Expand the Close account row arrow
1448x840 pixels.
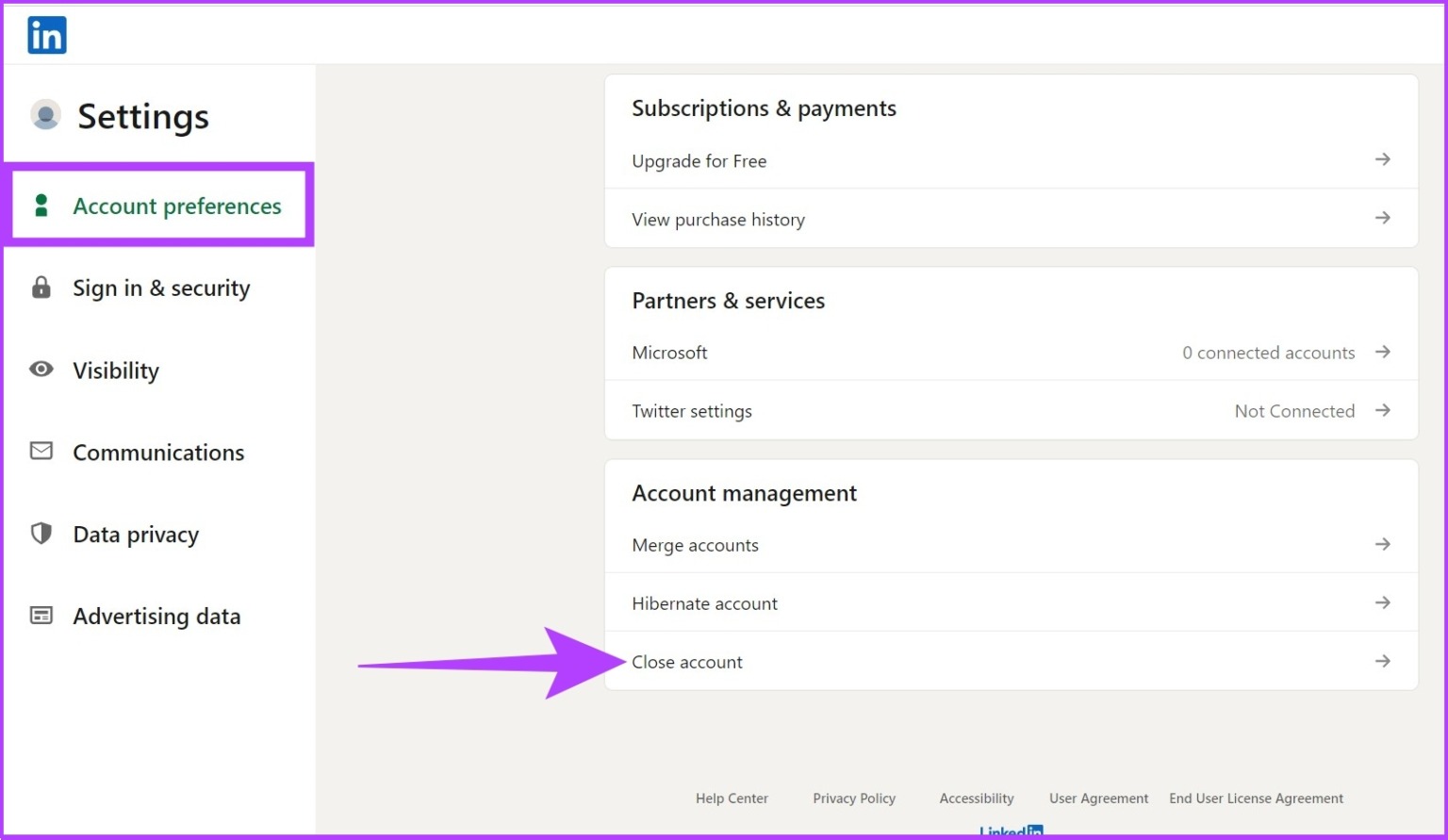(x=1382, y=661)
